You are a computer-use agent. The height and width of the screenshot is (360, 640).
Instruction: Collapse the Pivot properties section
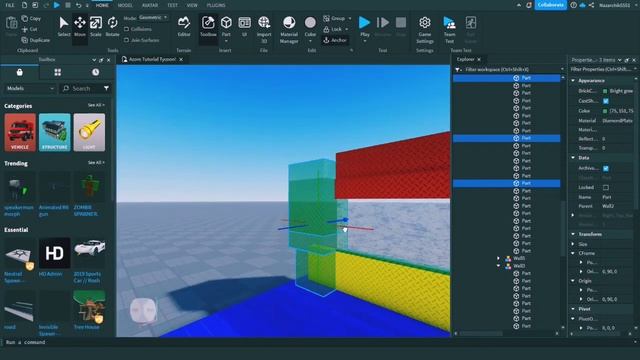573,309
